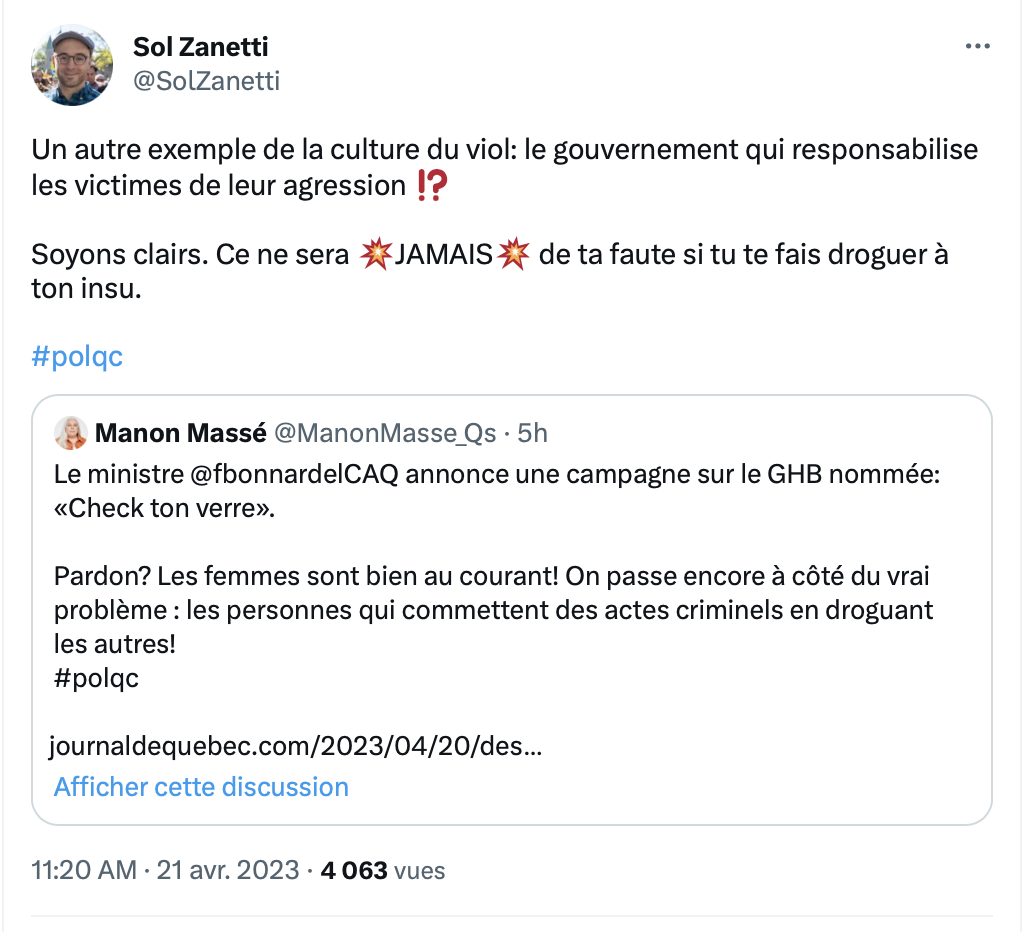Open the 21 avr. 2023 date
Viewport: 1030px width, 932px height.
click(228, 870)
